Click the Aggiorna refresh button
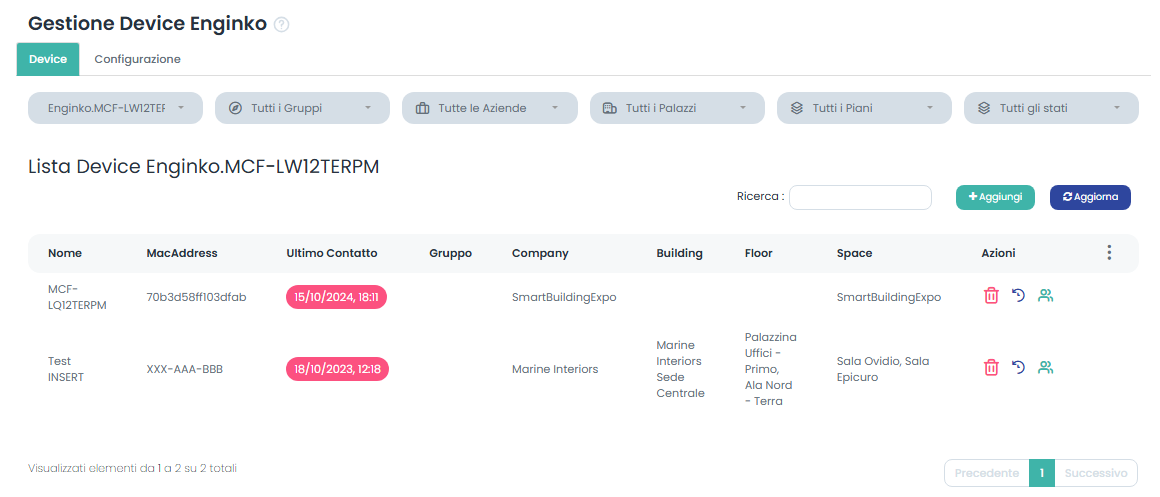The image size is (1160, 497). coord(1089,197)
